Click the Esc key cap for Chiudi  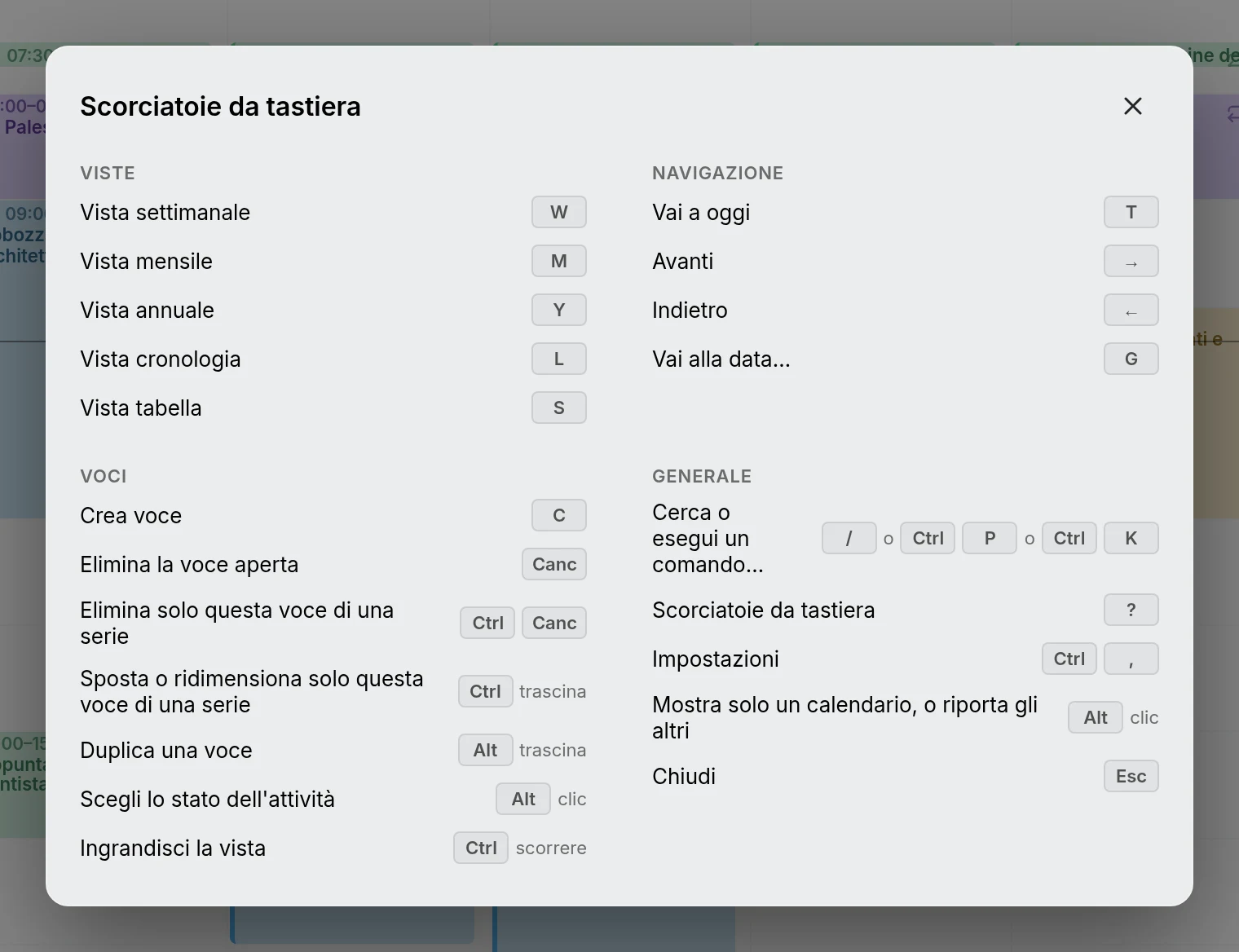[1131, 776]
